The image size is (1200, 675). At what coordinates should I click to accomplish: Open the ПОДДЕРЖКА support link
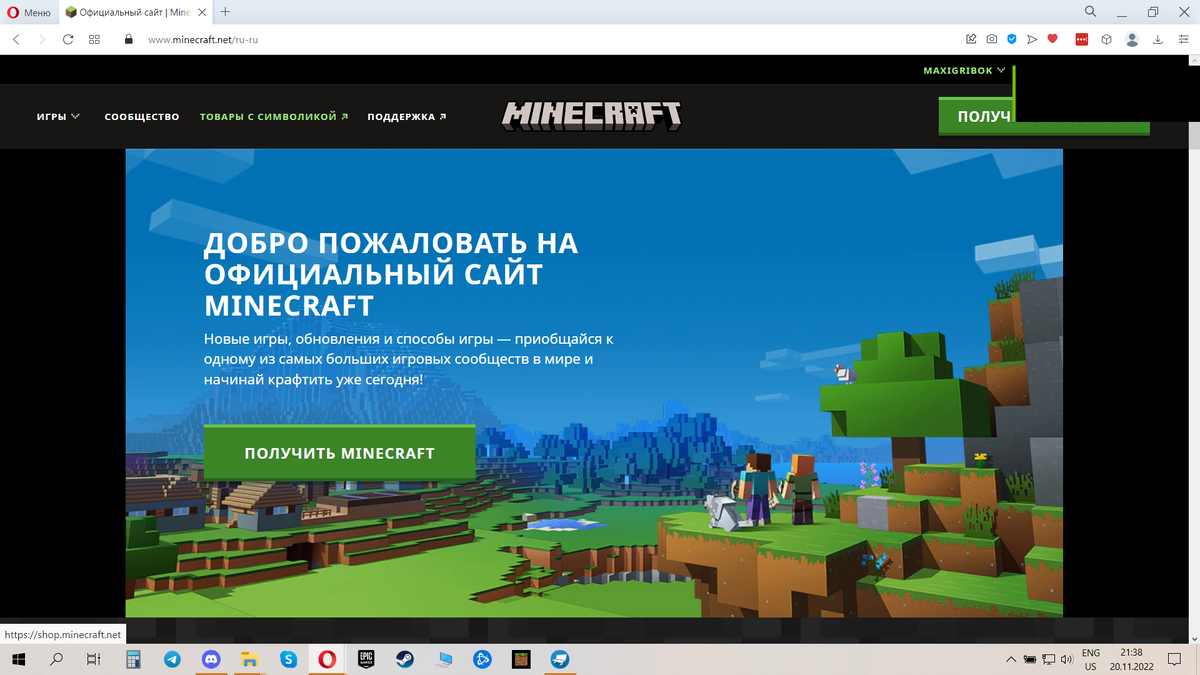(407, 117)
